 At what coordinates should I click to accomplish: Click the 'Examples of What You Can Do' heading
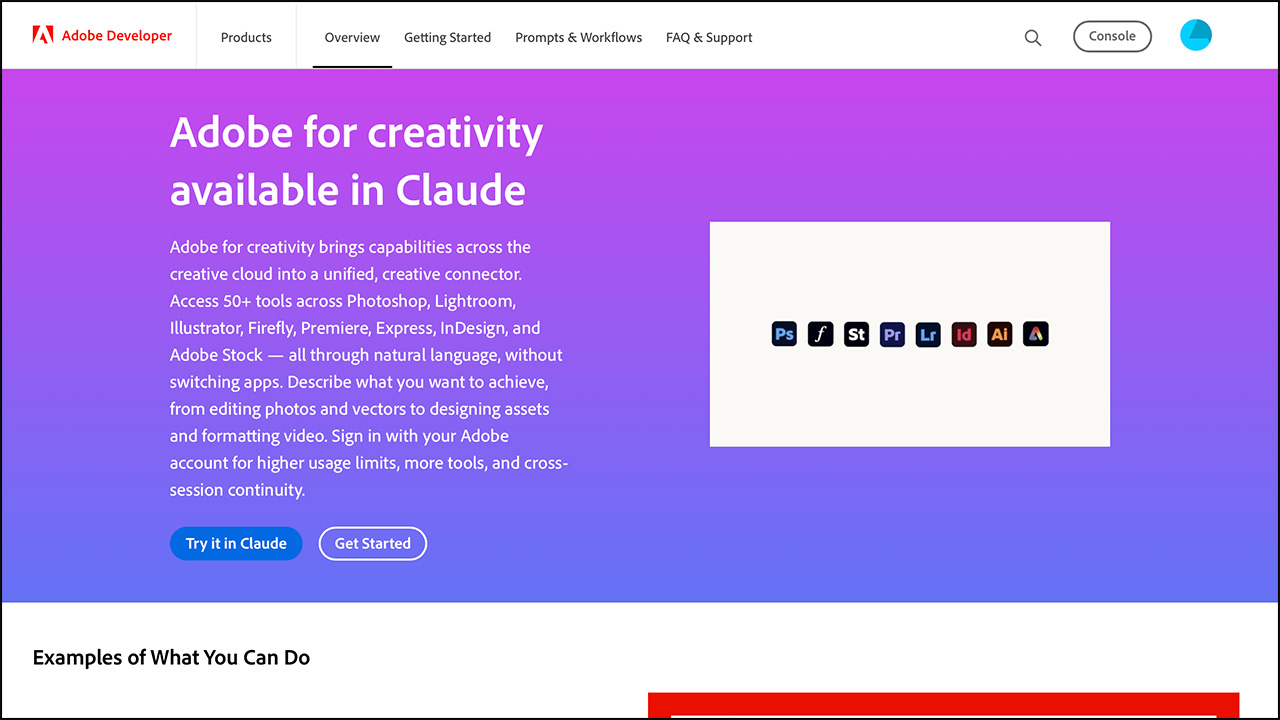click(x=171, y=657)
